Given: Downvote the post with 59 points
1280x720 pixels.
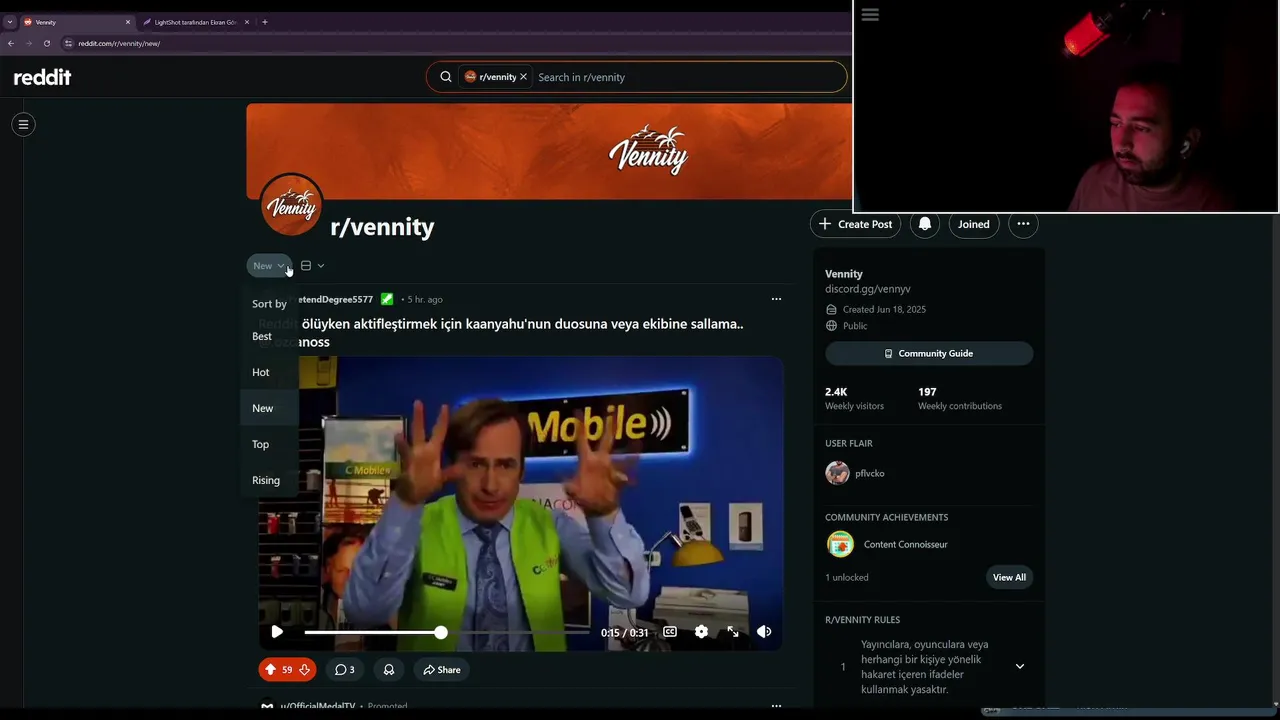Looking at the screenshot, I should coord(305,670).
